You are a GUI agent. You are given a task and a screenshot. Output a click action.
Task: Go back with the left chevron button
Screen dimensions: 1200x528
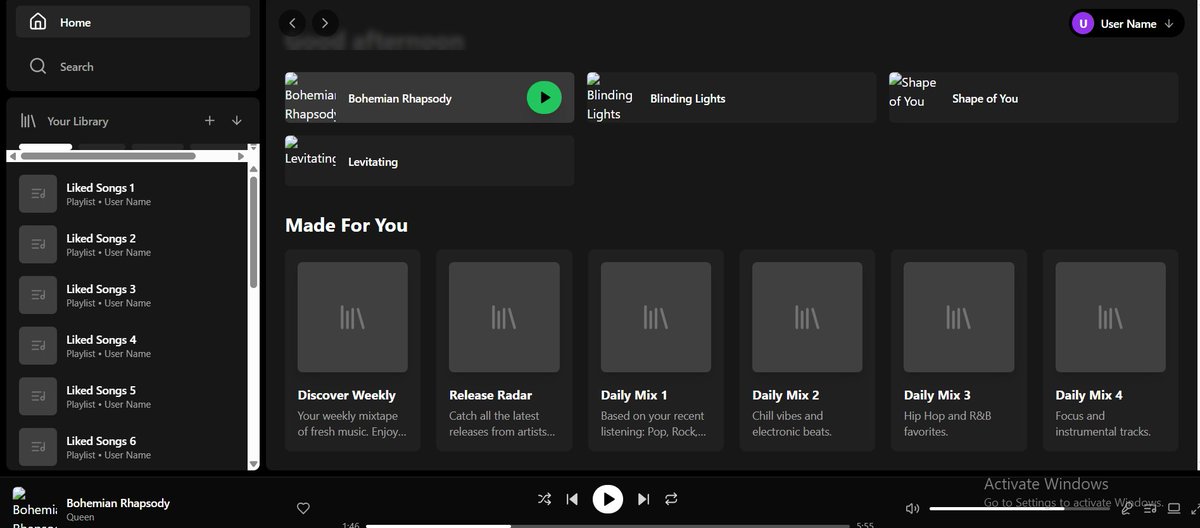pyautogui.click(x=292, y=22)
